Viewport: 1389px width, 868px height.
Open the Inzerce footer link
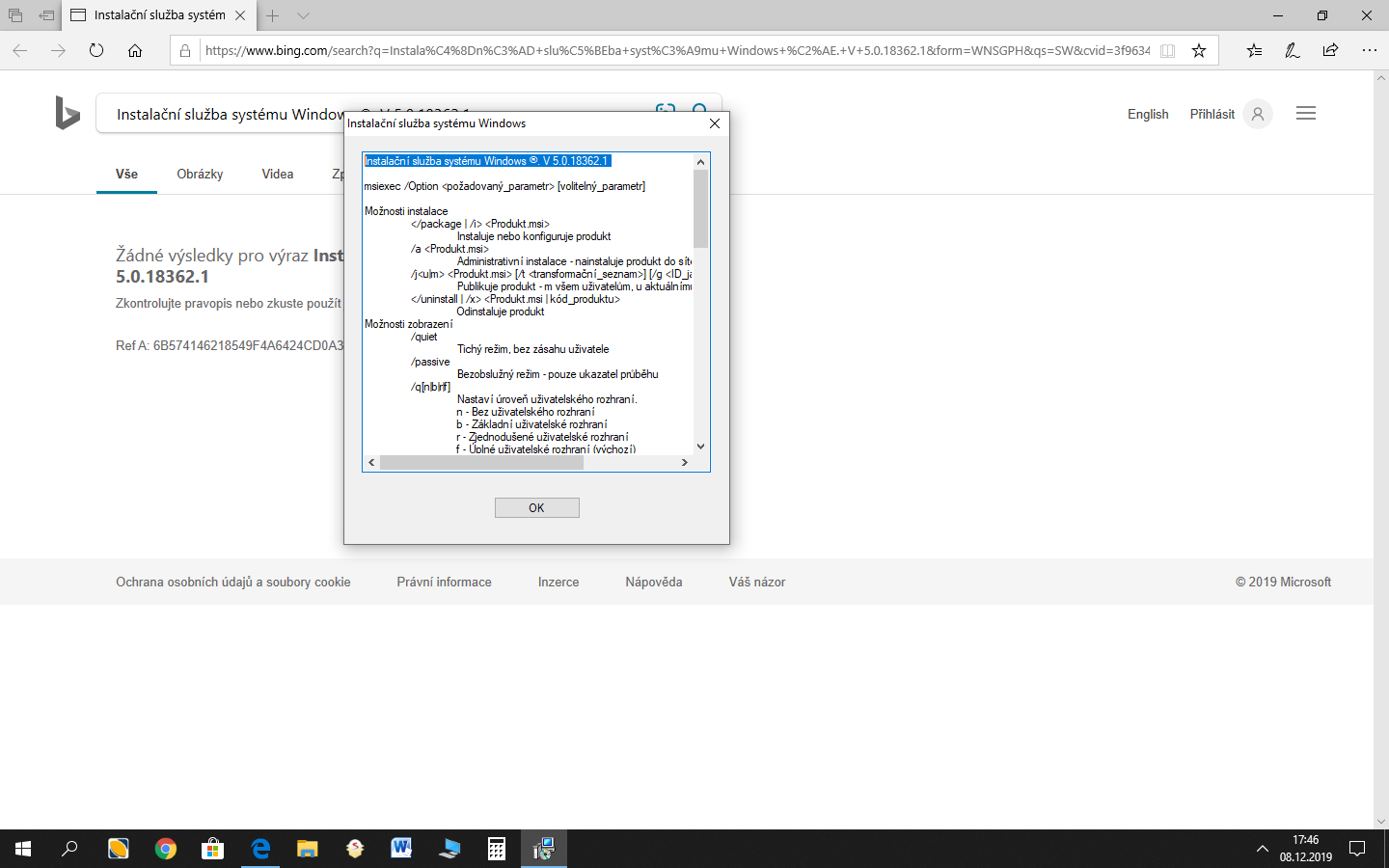(x=558, y=583)
